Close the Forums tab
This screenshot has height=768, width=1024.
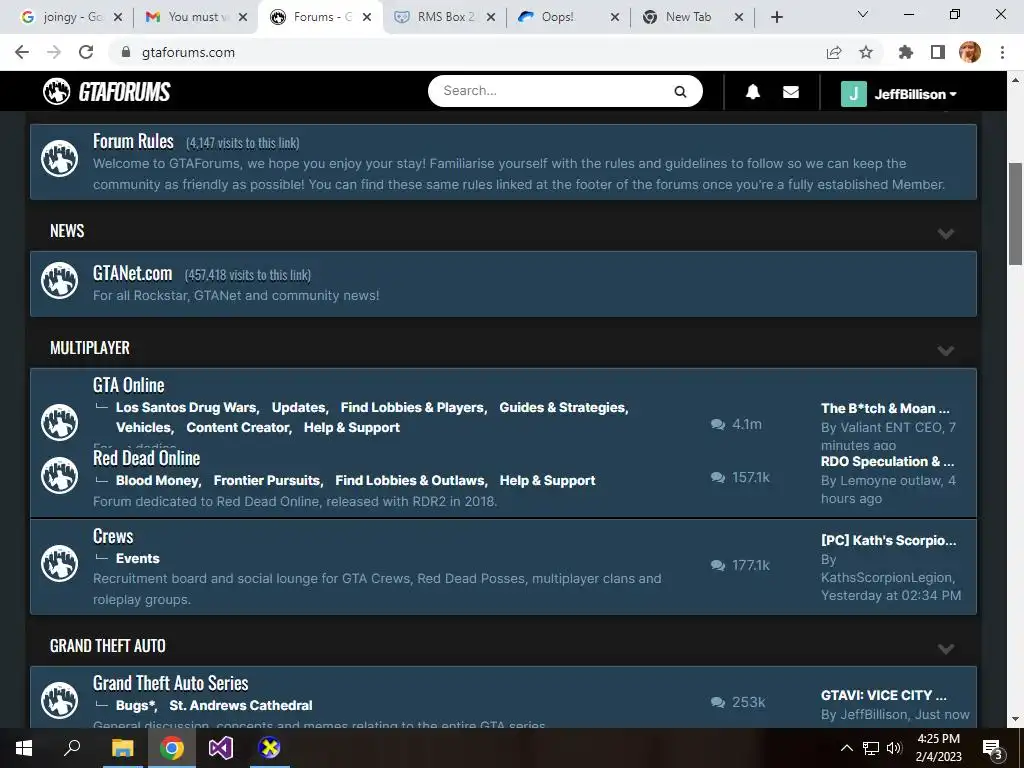367,17
